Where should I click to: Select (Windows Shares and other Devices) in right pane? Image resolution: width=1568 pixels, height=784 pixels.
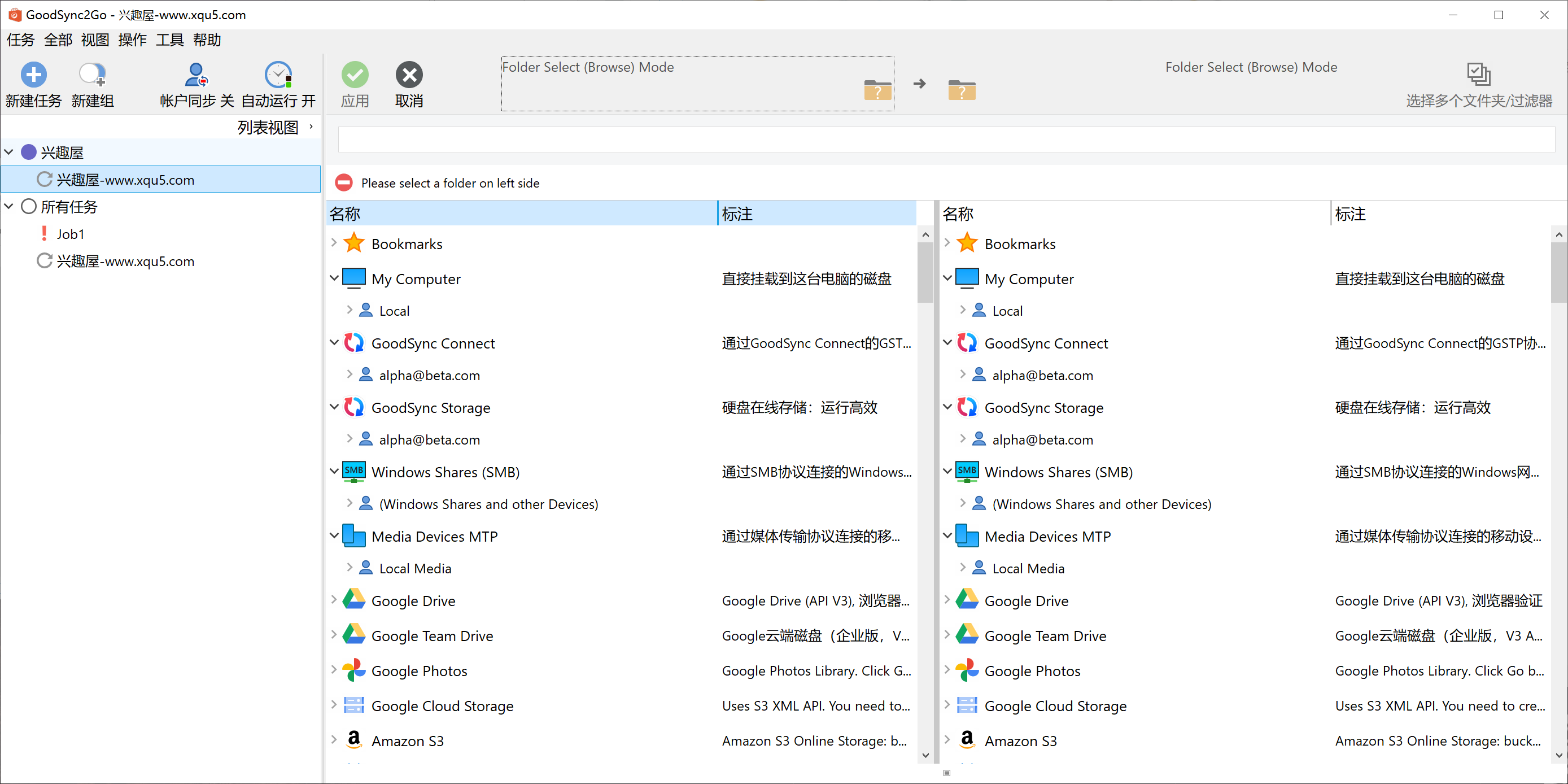point(1102,503)
